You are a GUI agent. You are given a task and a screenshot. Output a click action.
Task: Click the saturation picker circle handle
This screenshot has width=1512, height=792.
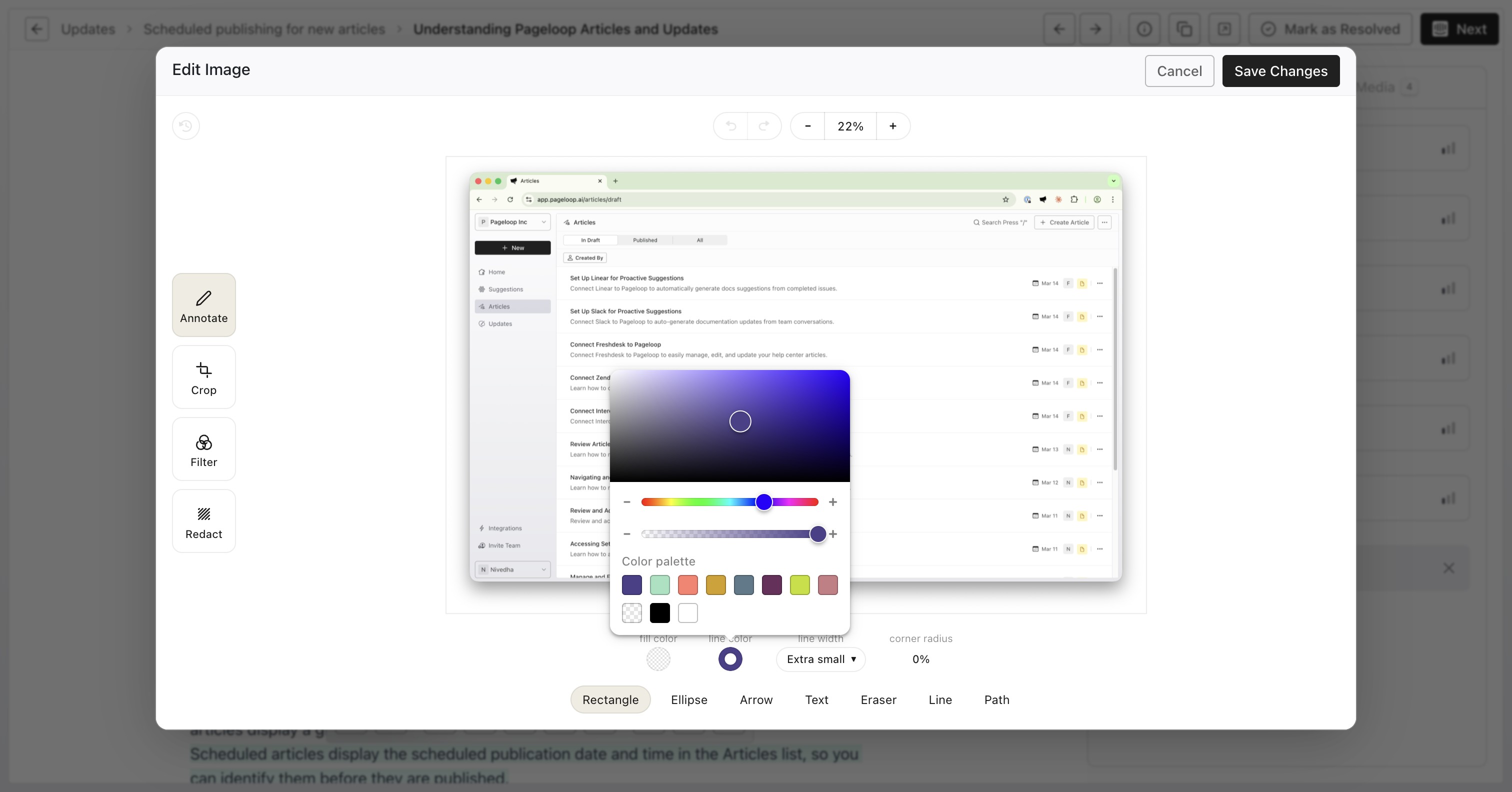click(740, 421)
